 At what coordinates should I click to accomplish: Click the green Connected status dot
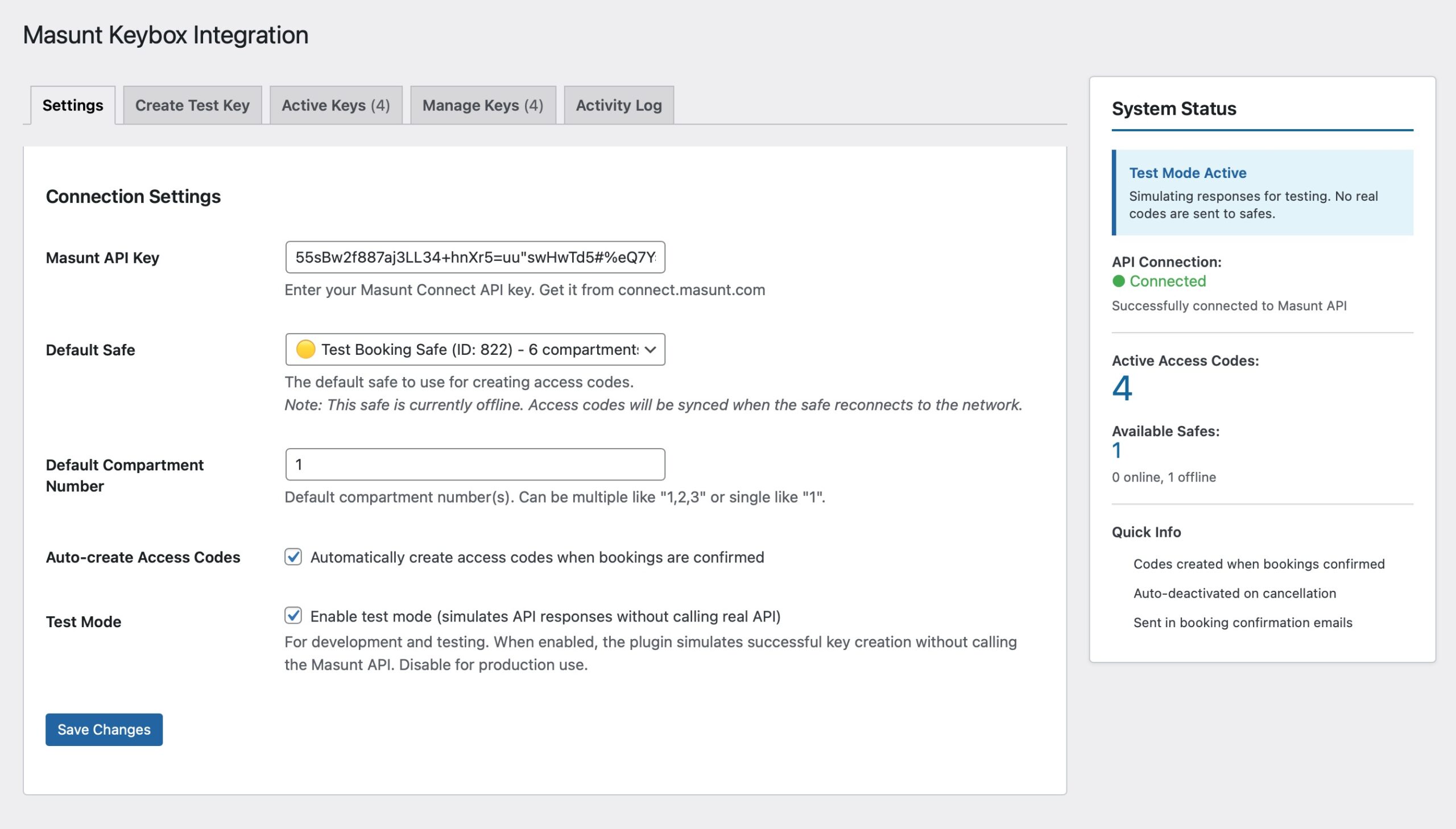pyautogui.click(x=1118, y=281)
